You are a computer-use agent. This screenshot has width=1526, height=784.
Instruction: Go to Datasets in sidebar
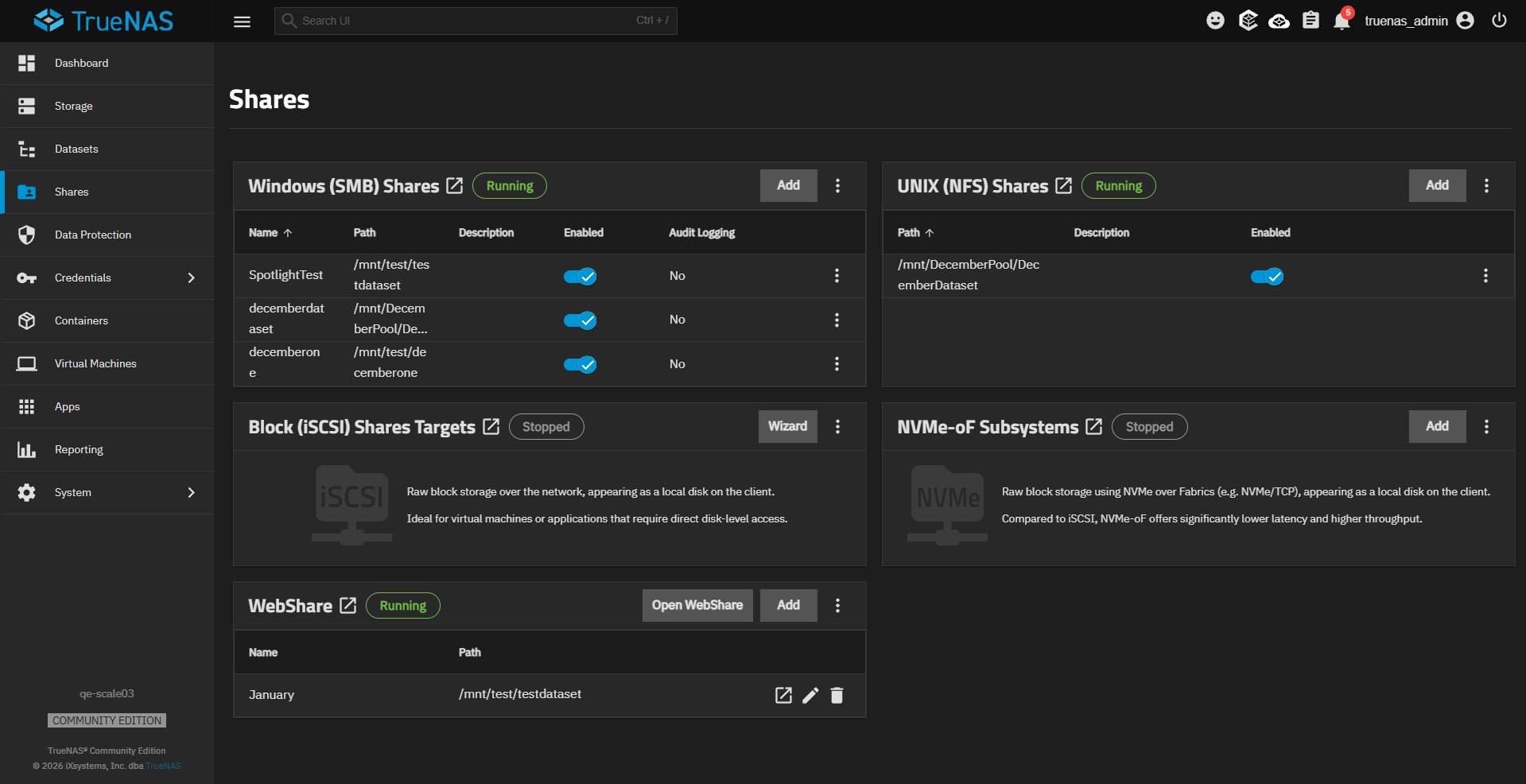click(107, 149)
